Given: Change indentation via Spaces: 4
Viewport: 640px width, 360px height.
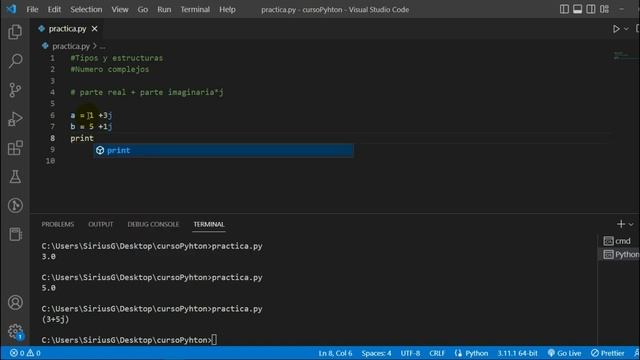Looking at the screenshot, I should tap(376, 353).
